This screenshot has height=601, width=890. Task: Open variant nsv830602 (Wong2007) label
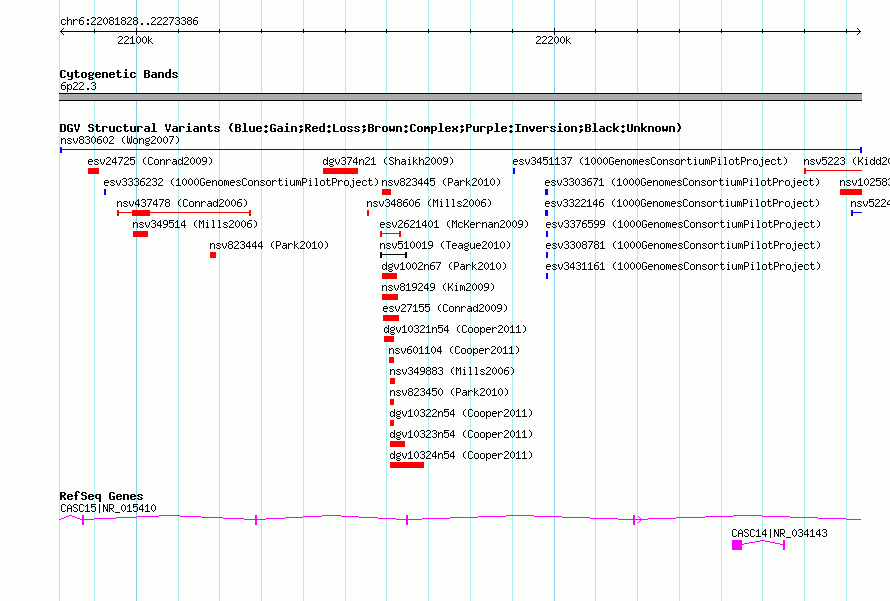120,140
